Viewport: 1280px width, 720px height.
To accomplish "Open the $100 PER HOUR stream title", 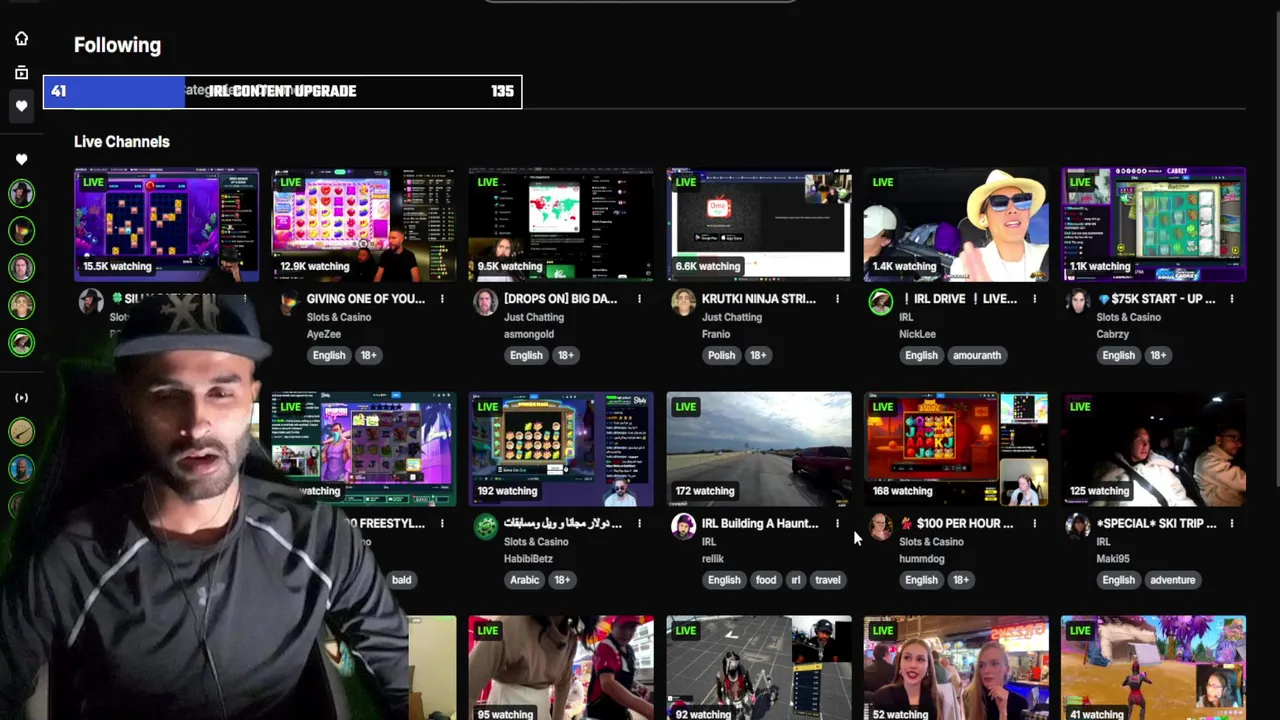I will click(956, 523).
